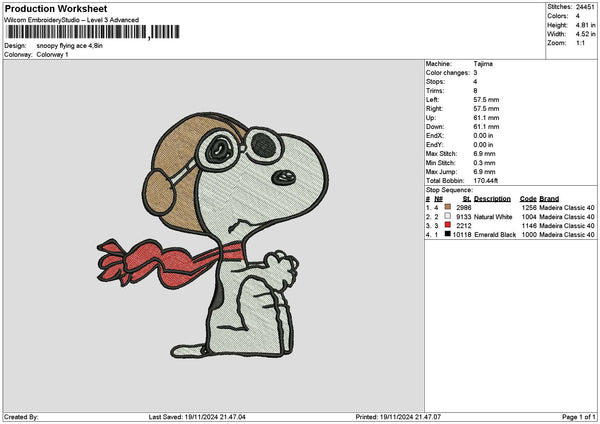Click the 'Stops:' label
Image resolution: width=600 pixels, height=424 pixels.
(x=435, y=82)
